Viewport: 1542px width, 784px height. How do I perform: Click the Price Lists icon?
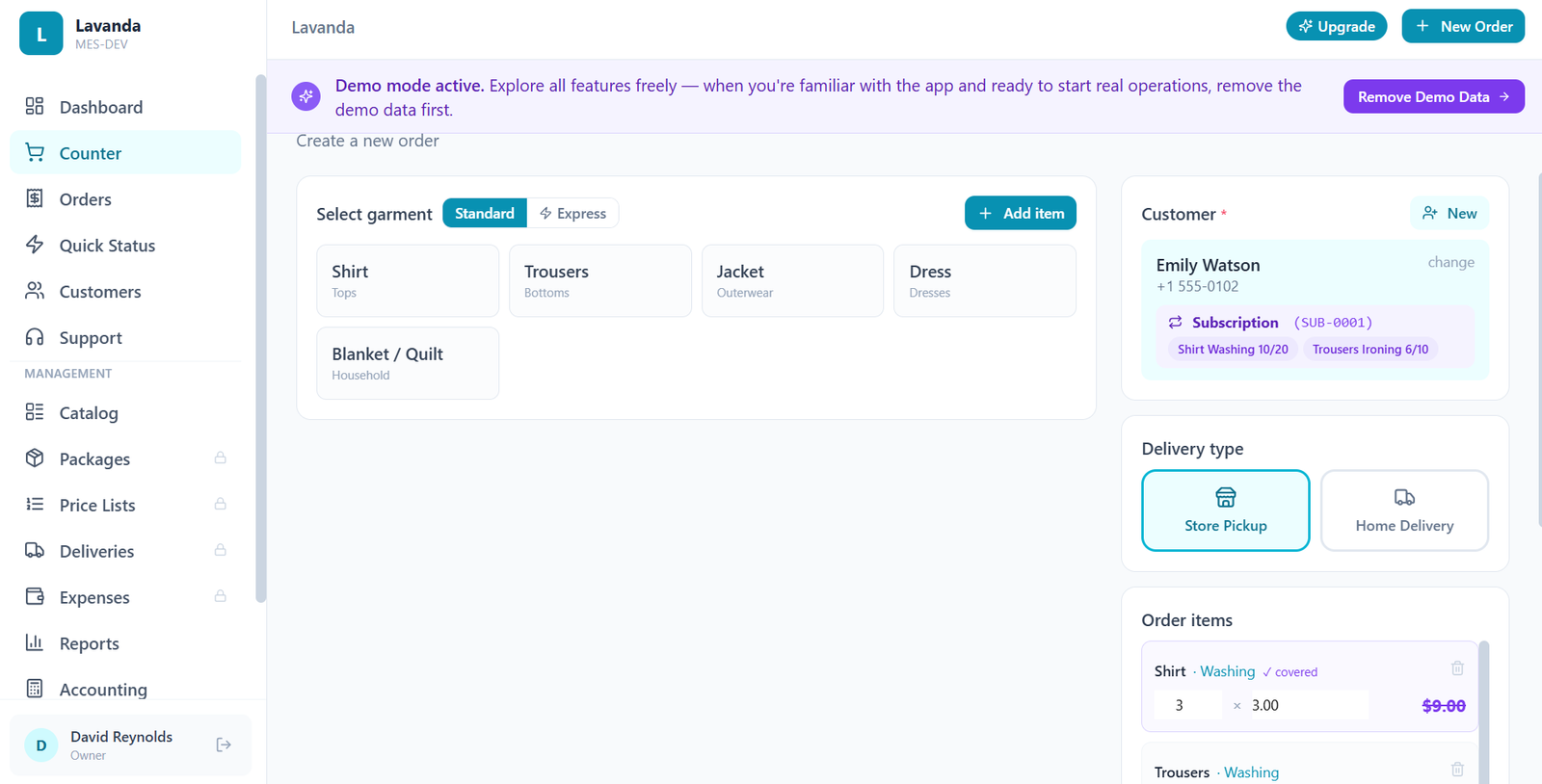35,505
